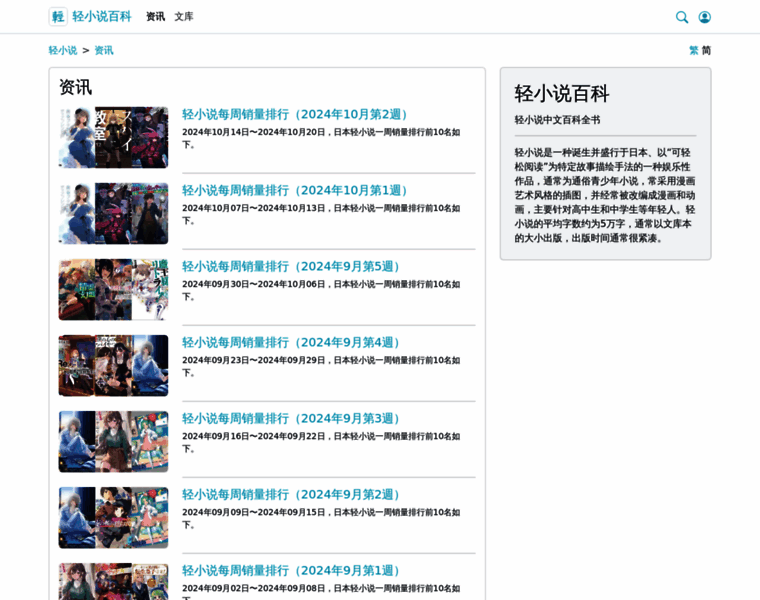Click the 轻小说百科 site logo icon
Viewport: 760px width, 600px height.
pos(58,17)
